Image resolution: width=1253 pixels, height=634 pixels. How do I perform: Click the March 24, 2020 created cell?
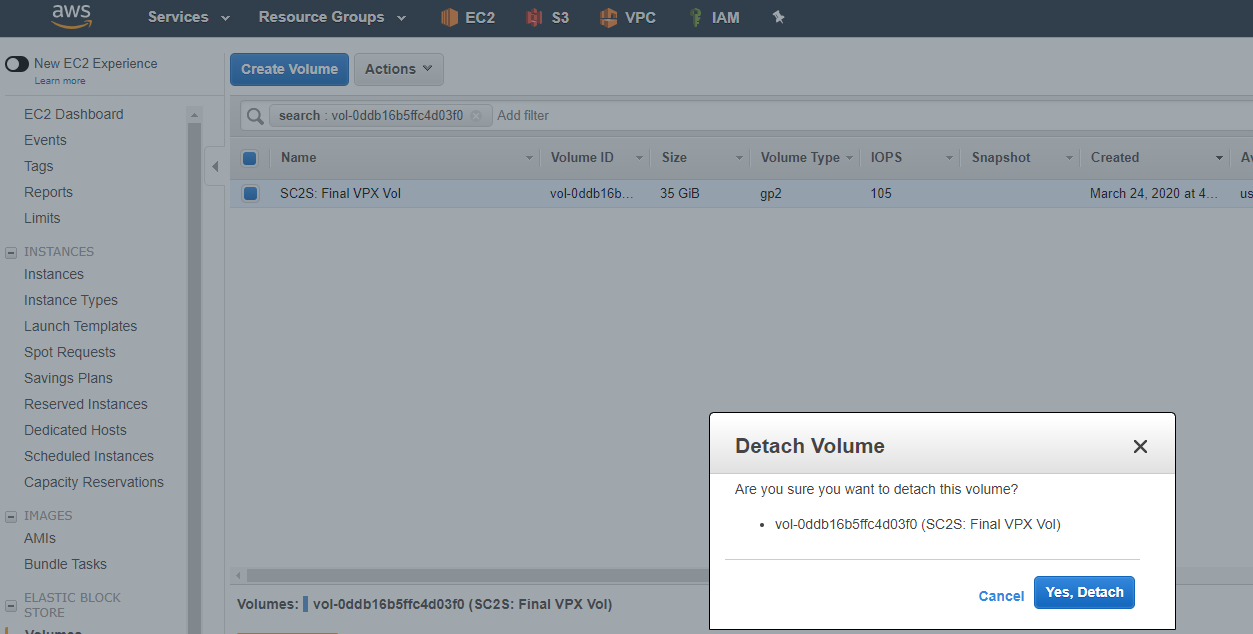click(1154, 194)
